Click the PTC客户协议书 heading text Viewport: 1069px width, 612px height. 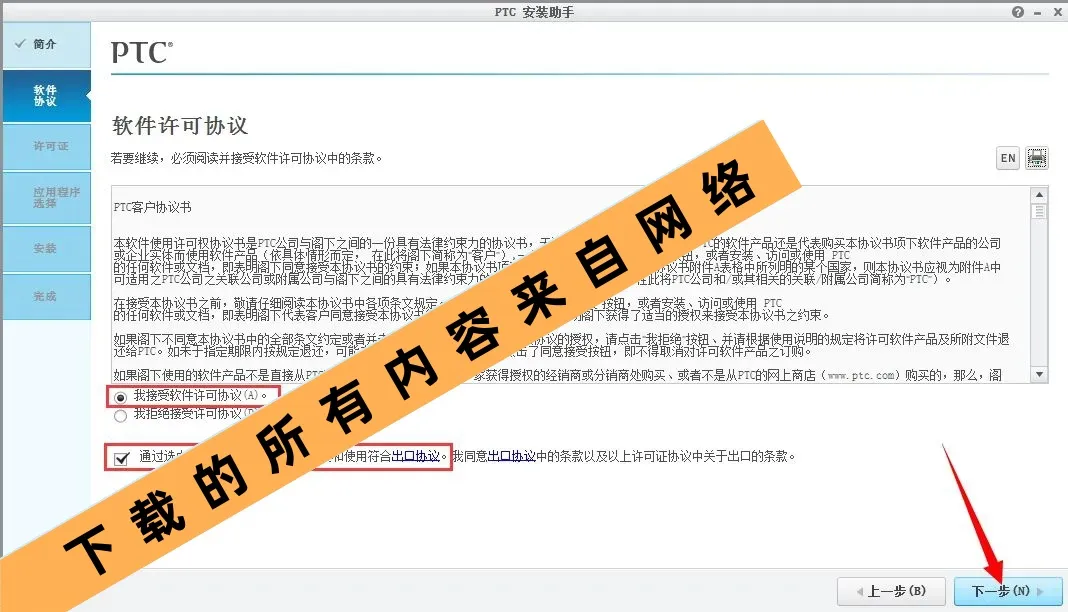point(152,207)
